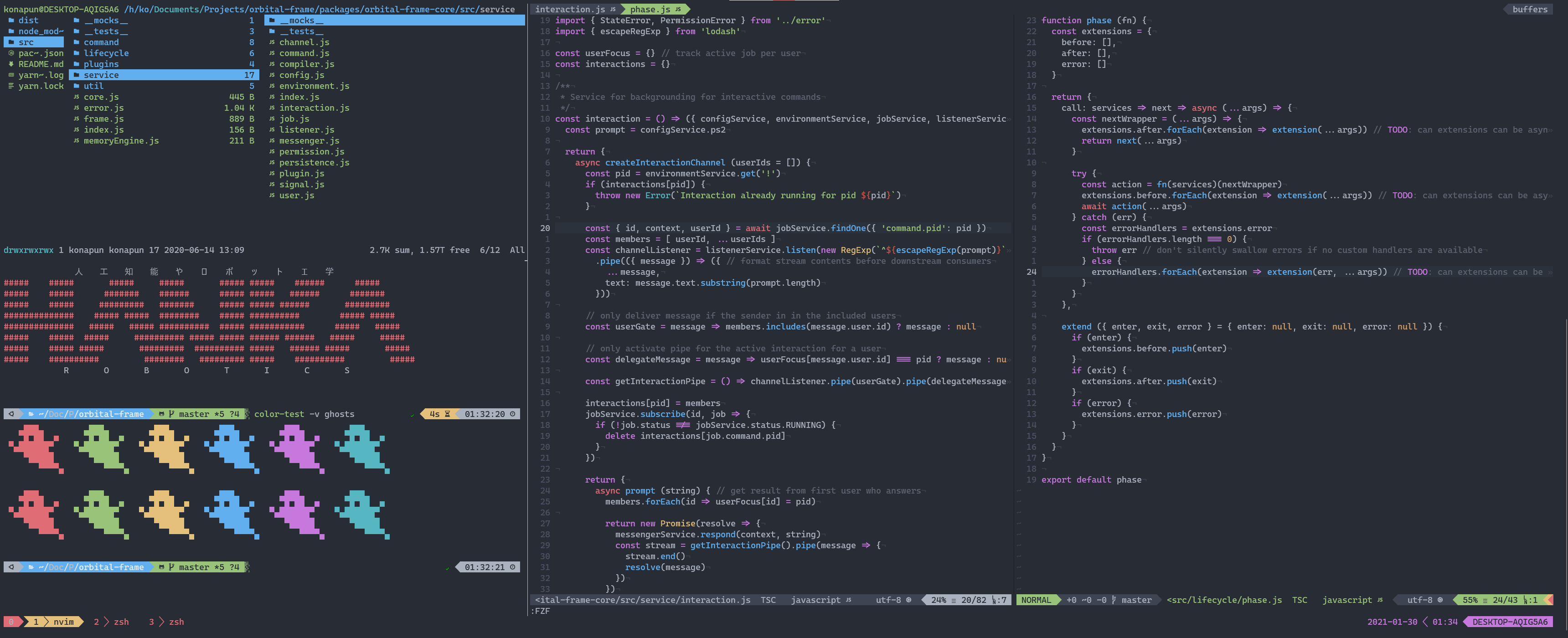Screen dimensions: 1568x638
Task: Switch to the interaction.js buffer tab
Action: (x=570, y=9)
